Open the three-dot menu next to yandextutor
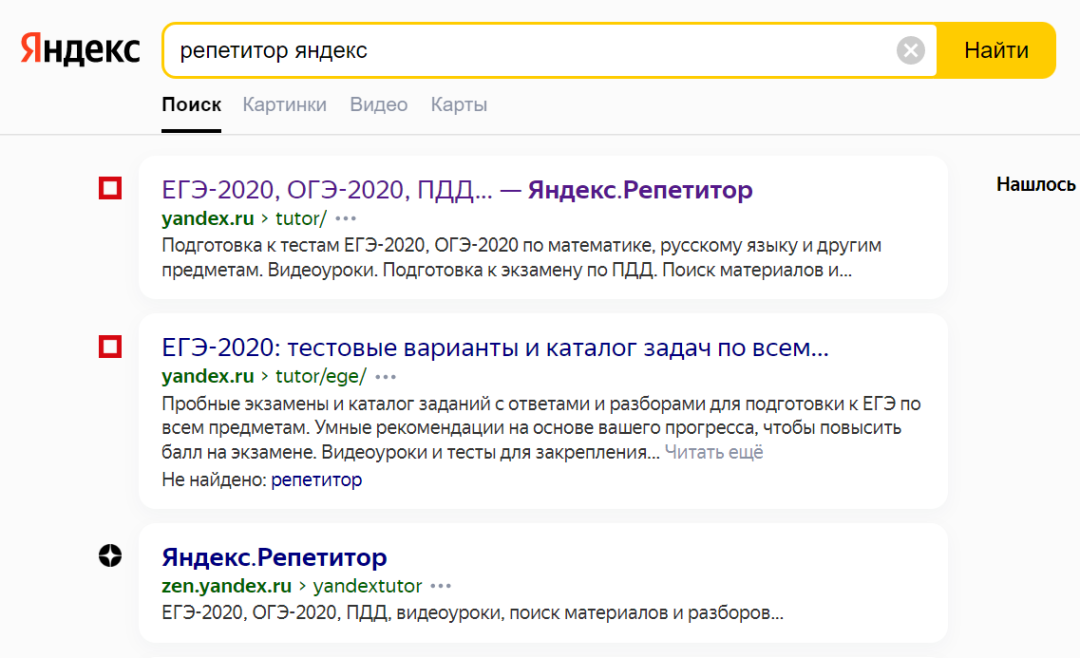Image resolution: width=1080 pixels, height=658 pixels. (x=441, y=586)
